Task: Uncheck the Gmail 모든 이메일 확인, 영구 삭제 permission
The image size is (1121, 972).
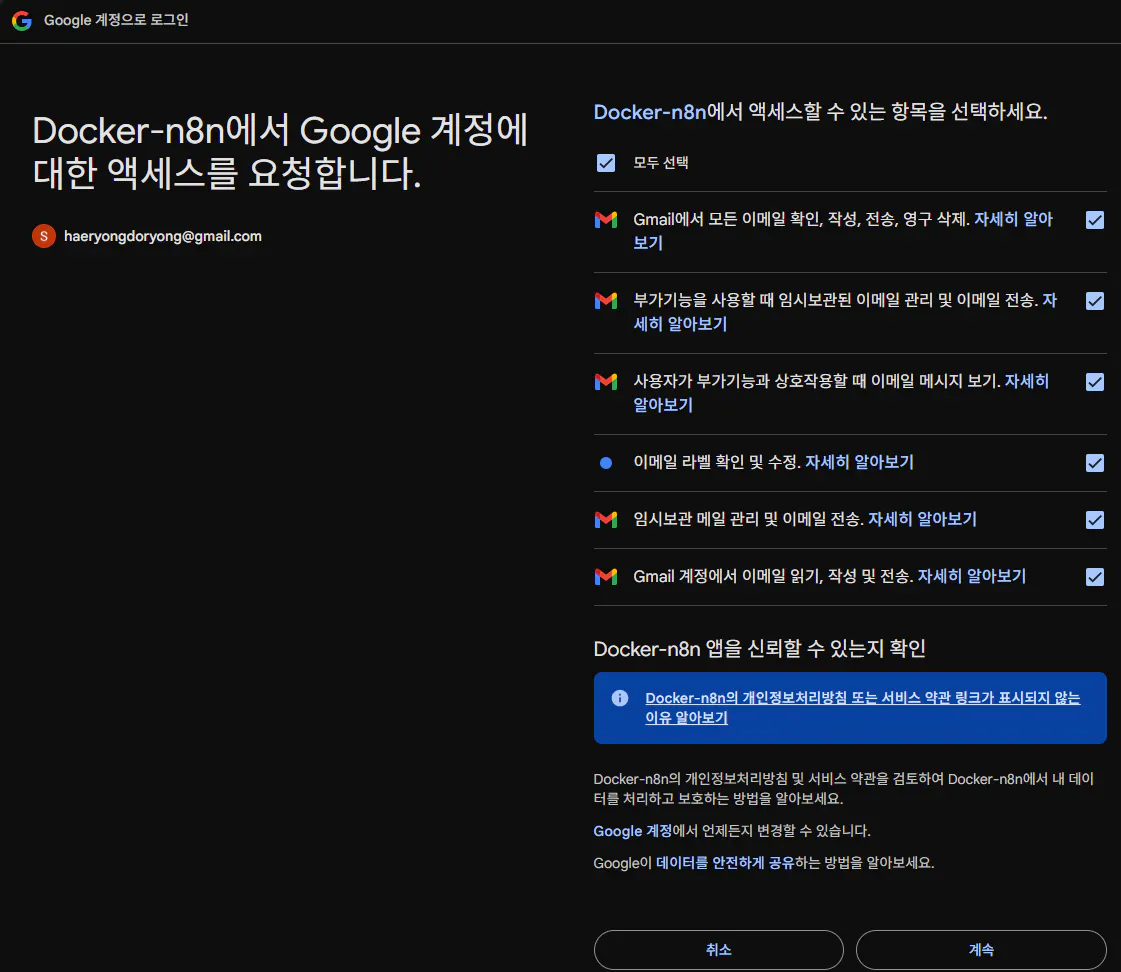Action: (x=1095, y=219)
